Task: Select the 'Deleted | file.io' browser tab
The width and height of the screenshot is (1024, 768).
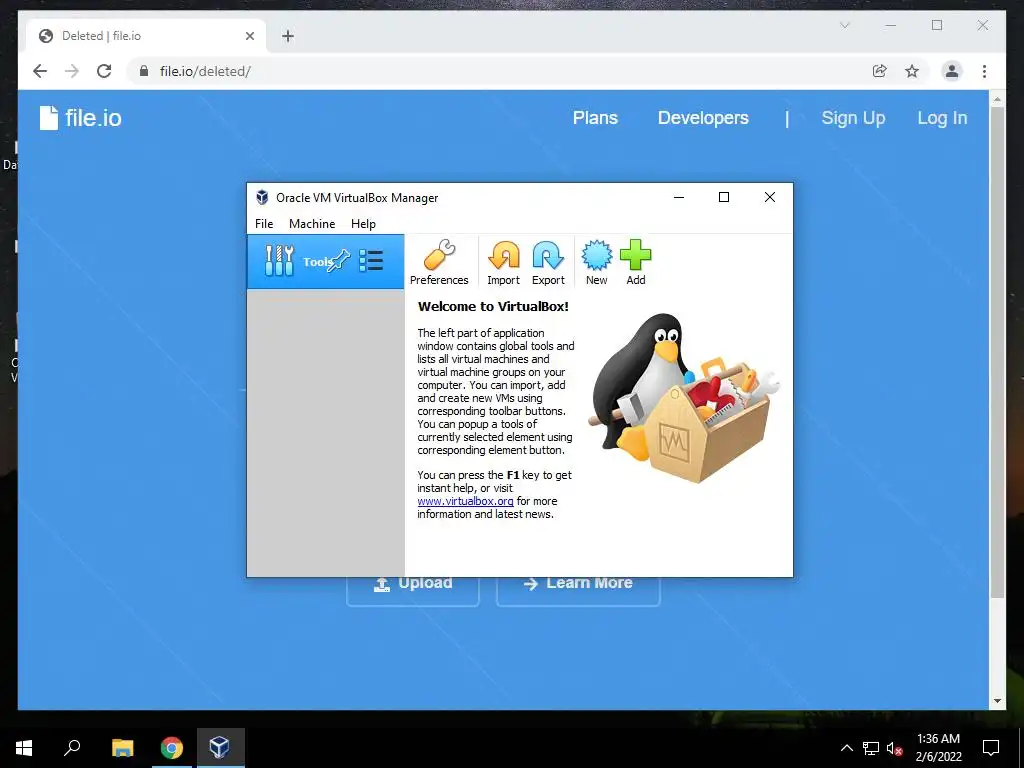Action: [x=146, y=36]
